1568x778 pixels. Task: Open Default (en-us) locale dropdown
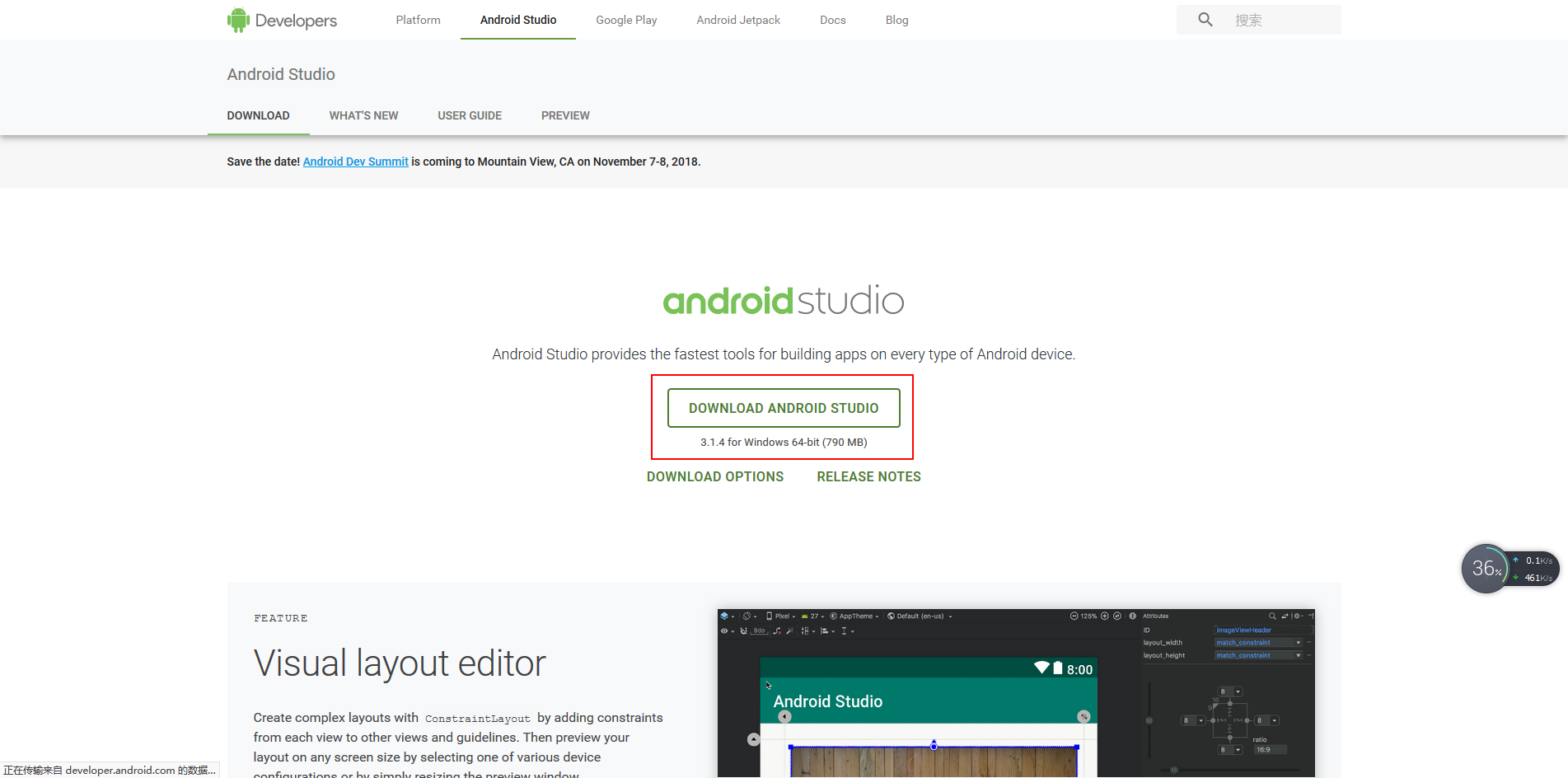pyautogui.click(x=920, y=616)
